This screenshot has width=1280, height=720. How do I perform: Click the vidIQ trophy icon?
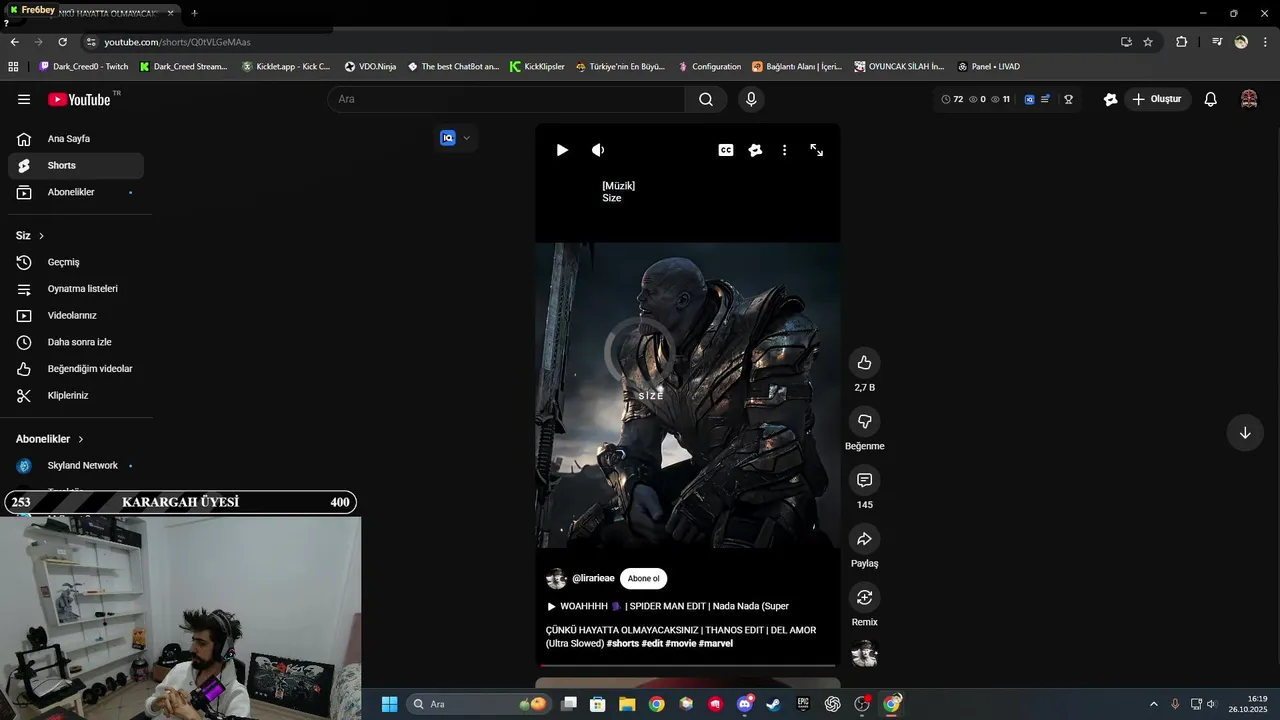[1068, 99]
